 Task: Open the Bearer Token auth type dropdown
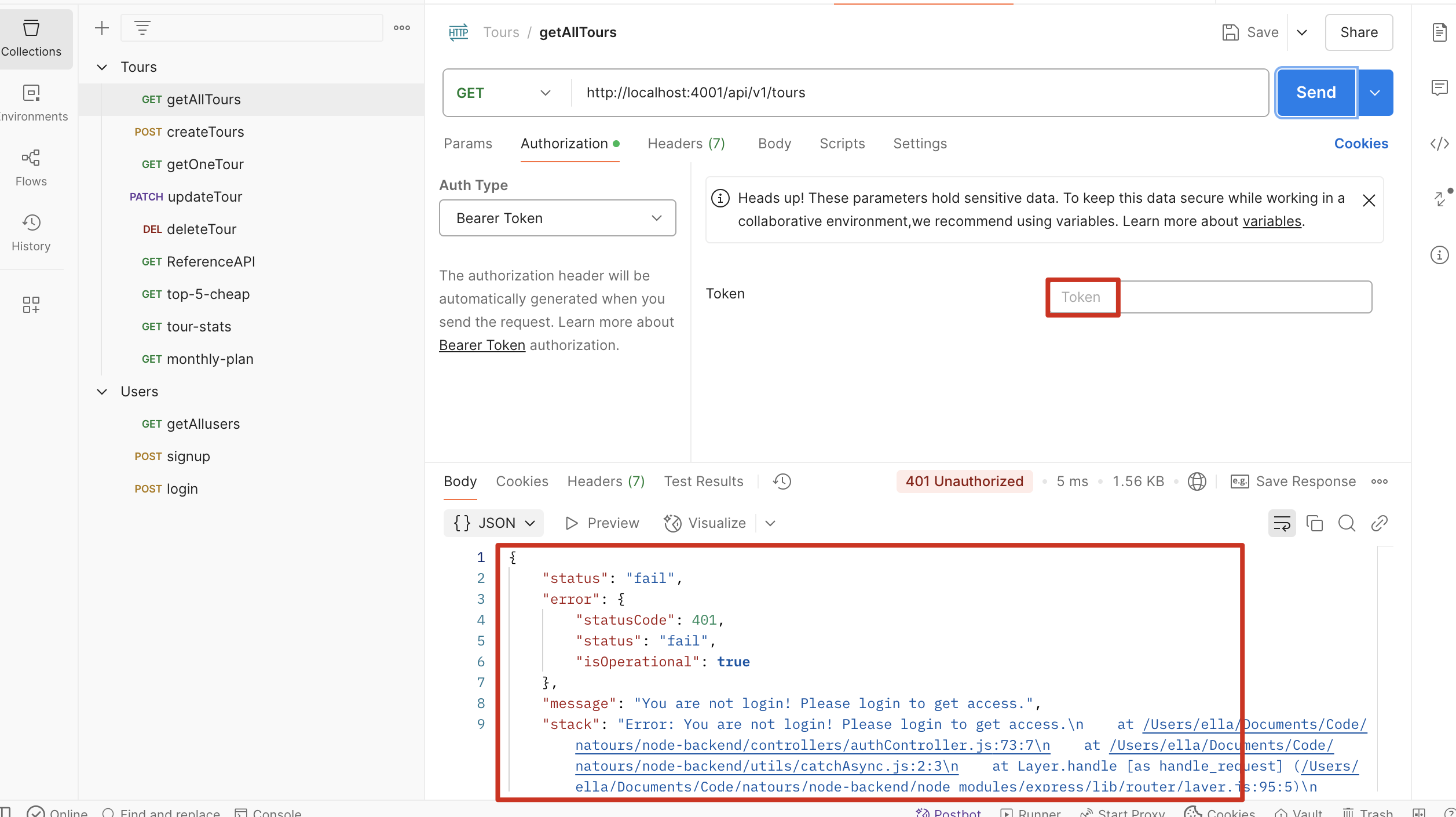557,218
